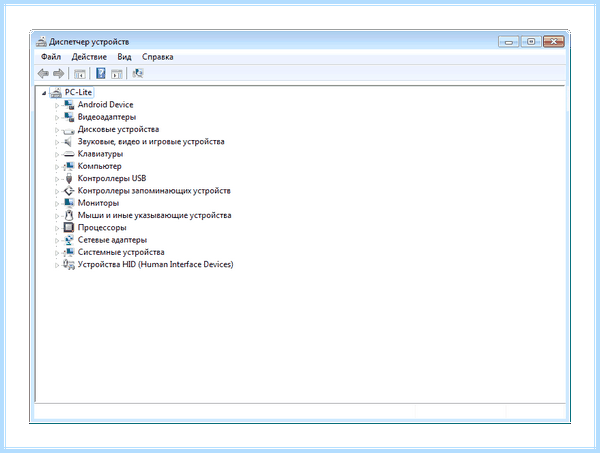
Task: Scan for hardware changes toolbar icon
Action: (x=138, y=73)
